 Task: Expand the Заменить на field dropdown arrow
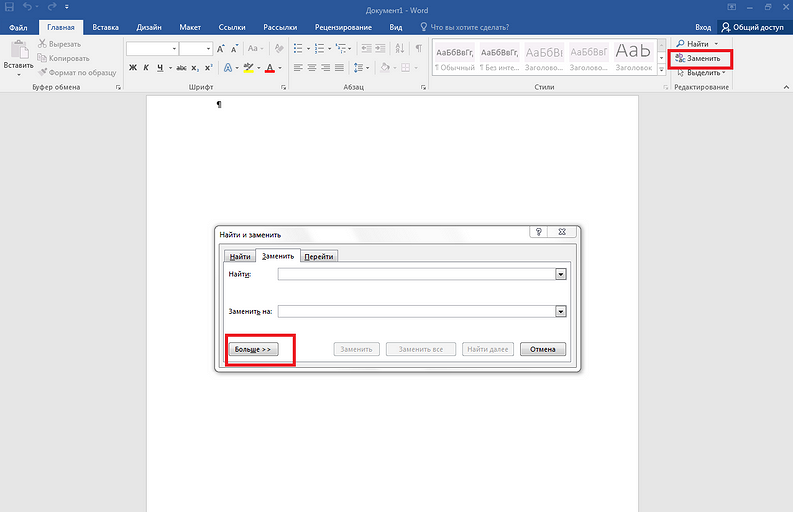(x=561, y=311)
